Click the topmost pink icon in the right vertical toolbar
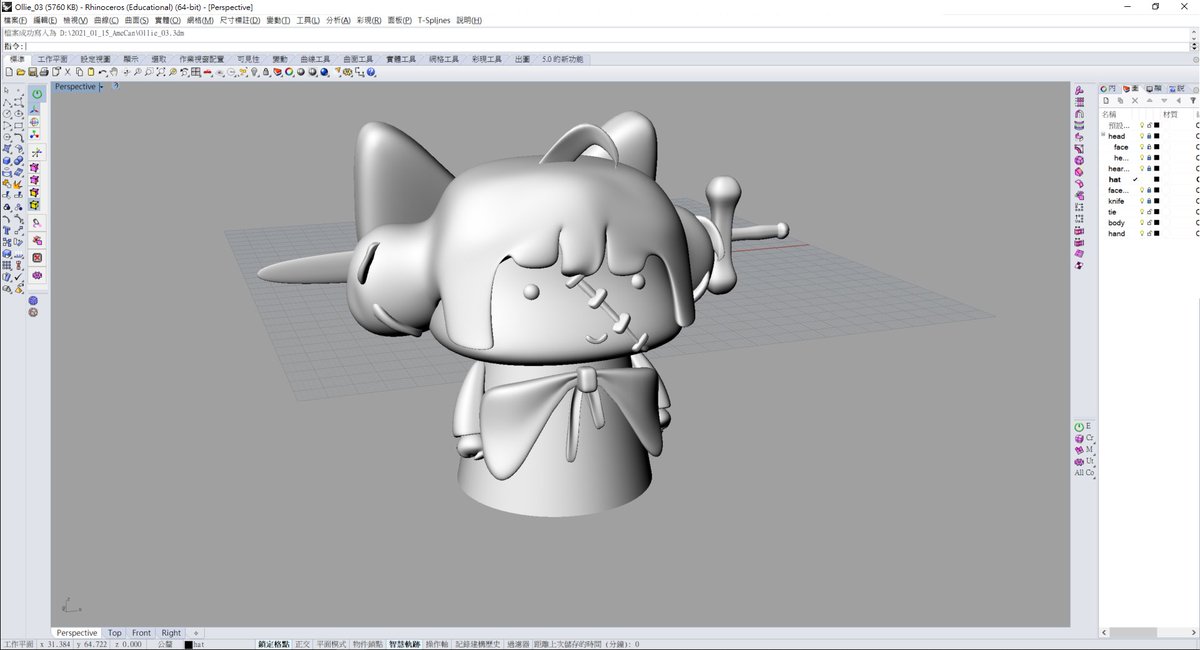Viewport: 1200px width, 650px height. click(1079, 90)
